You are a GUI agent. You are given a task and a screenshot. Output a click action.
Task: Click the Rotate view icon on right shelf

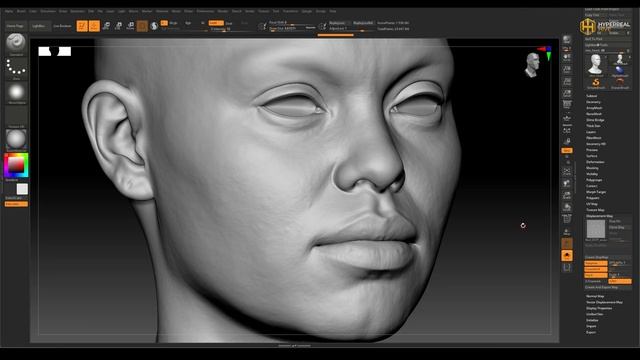tap(567, 207)
